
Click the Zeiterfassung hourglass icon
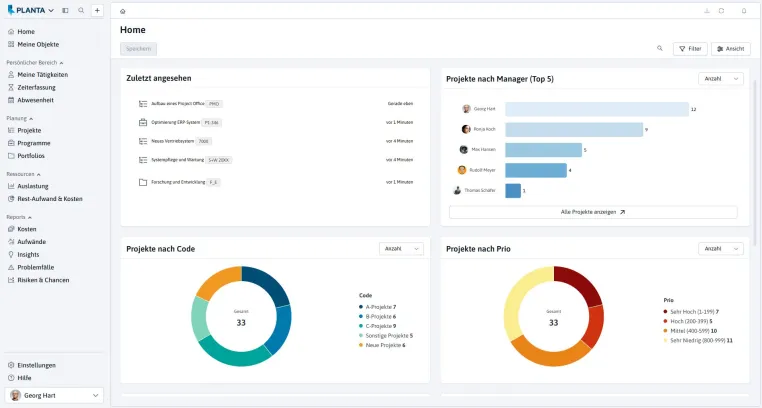pyautogui.click(x=11, y=87)
